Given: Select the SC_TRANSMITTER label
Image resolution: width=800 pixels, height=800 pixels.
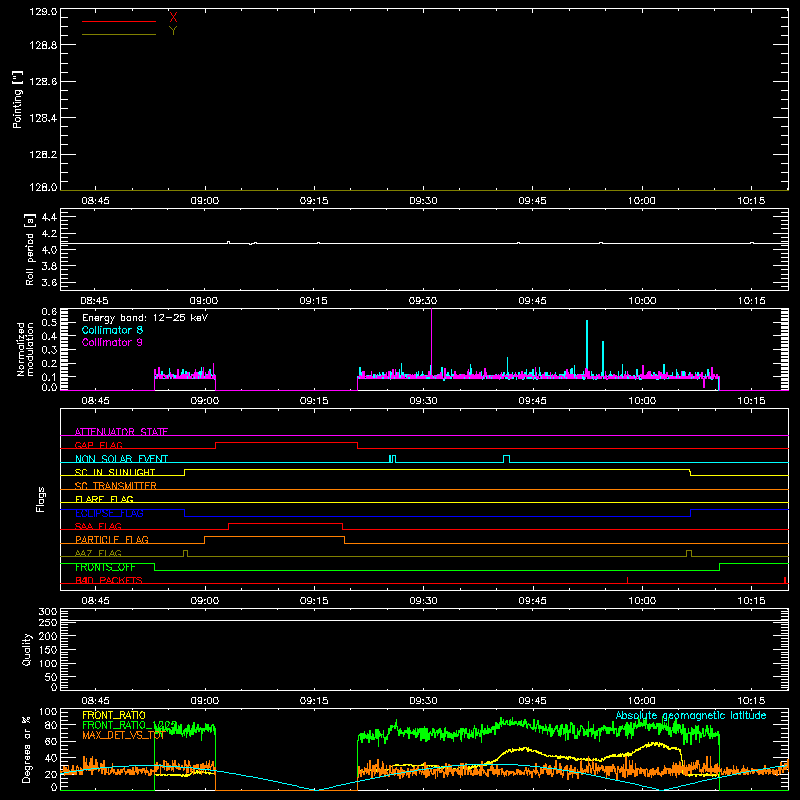Looking at the screenshot, I should click(x=116, y=486).
